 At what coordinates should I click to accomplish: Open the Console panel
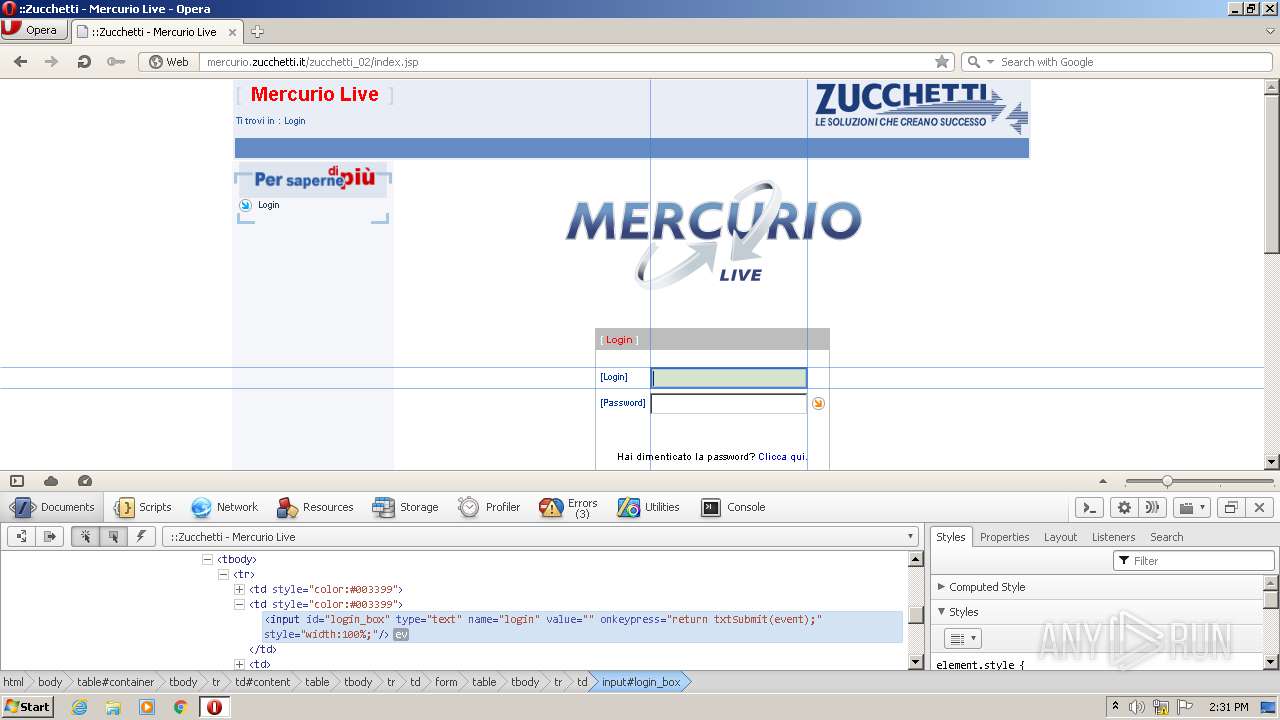(x=733, y=507)
